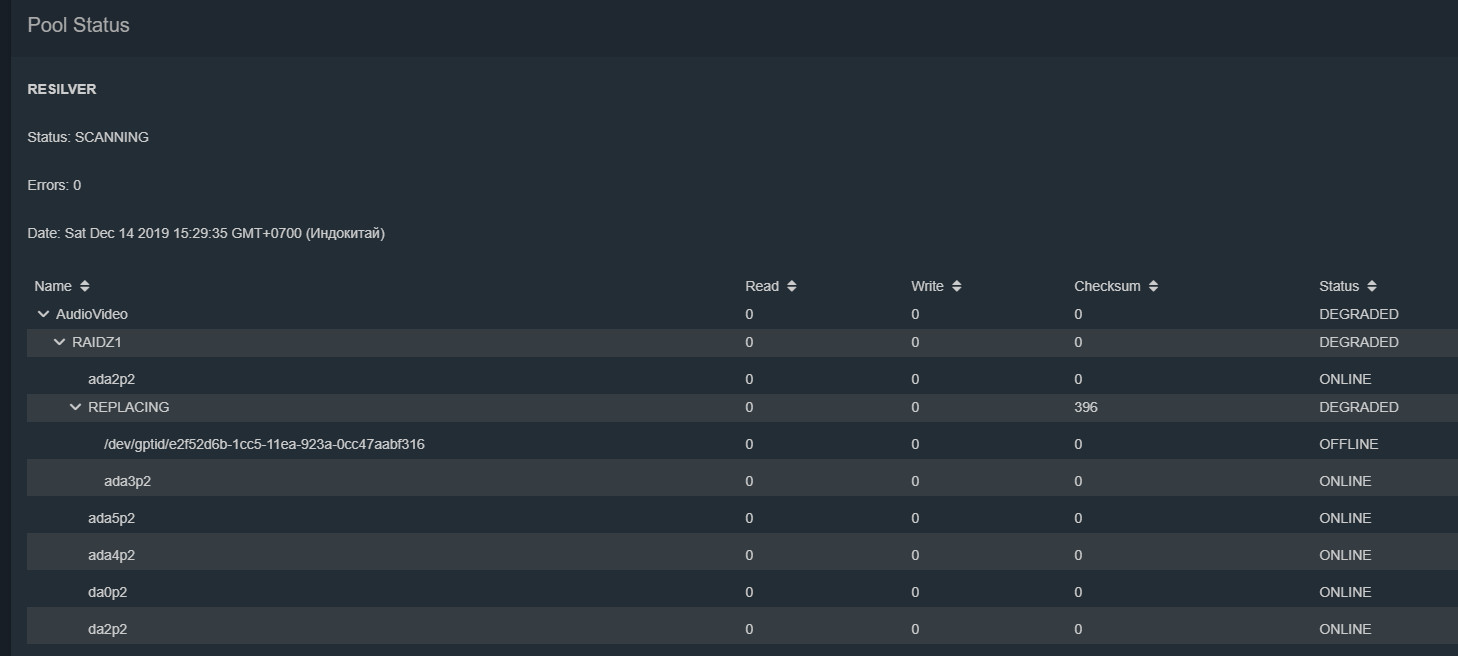Sort using the Write column arrows
The height and width of the screenshot is (656, 1458).
pyautogui.click(x=957, y=286)
